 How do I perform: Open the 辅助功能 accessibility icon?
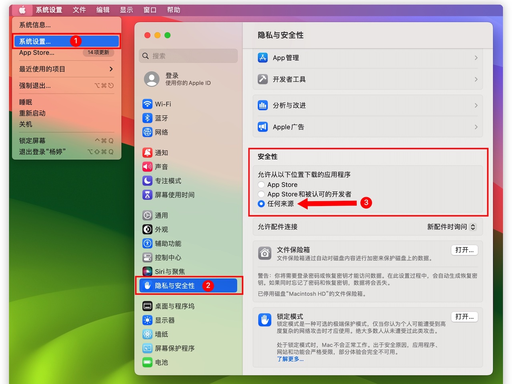[147, 243]
